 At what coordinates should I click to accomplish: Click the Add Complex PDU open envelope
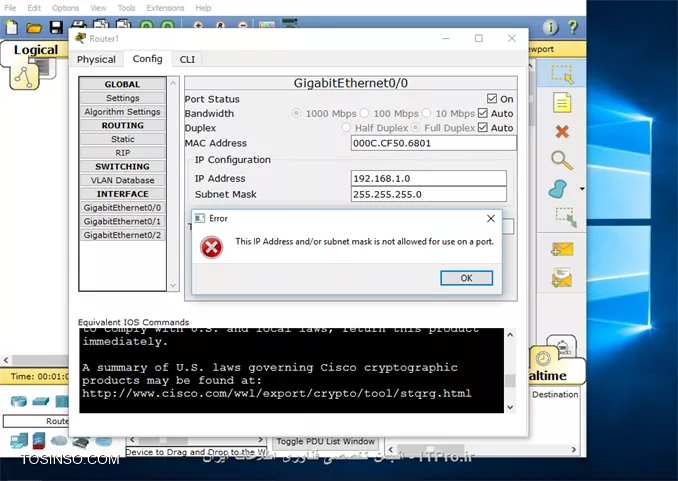[x=562, y=278]
